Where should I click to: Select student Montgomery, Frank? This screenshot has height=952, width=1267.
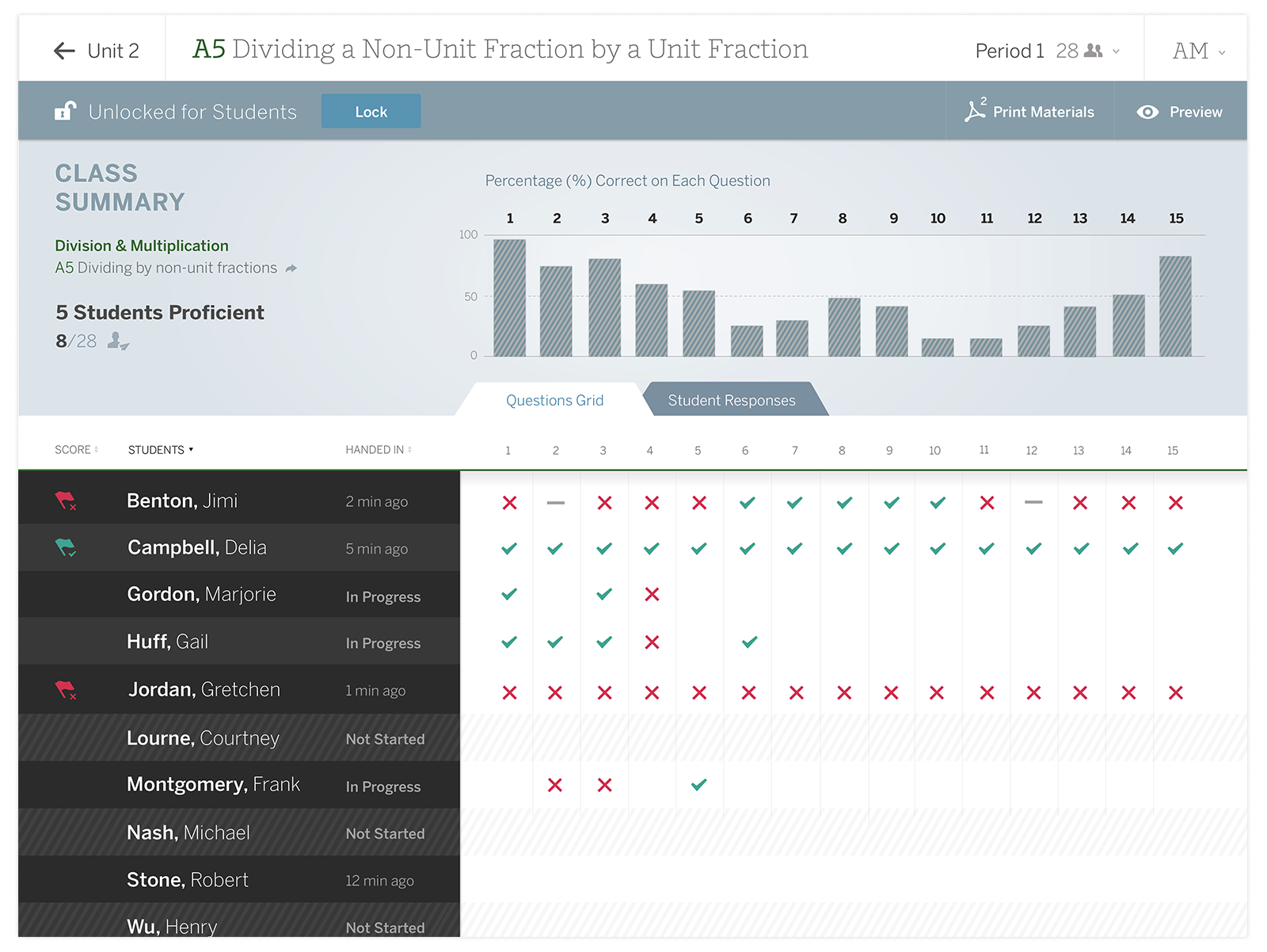[214, 784]
